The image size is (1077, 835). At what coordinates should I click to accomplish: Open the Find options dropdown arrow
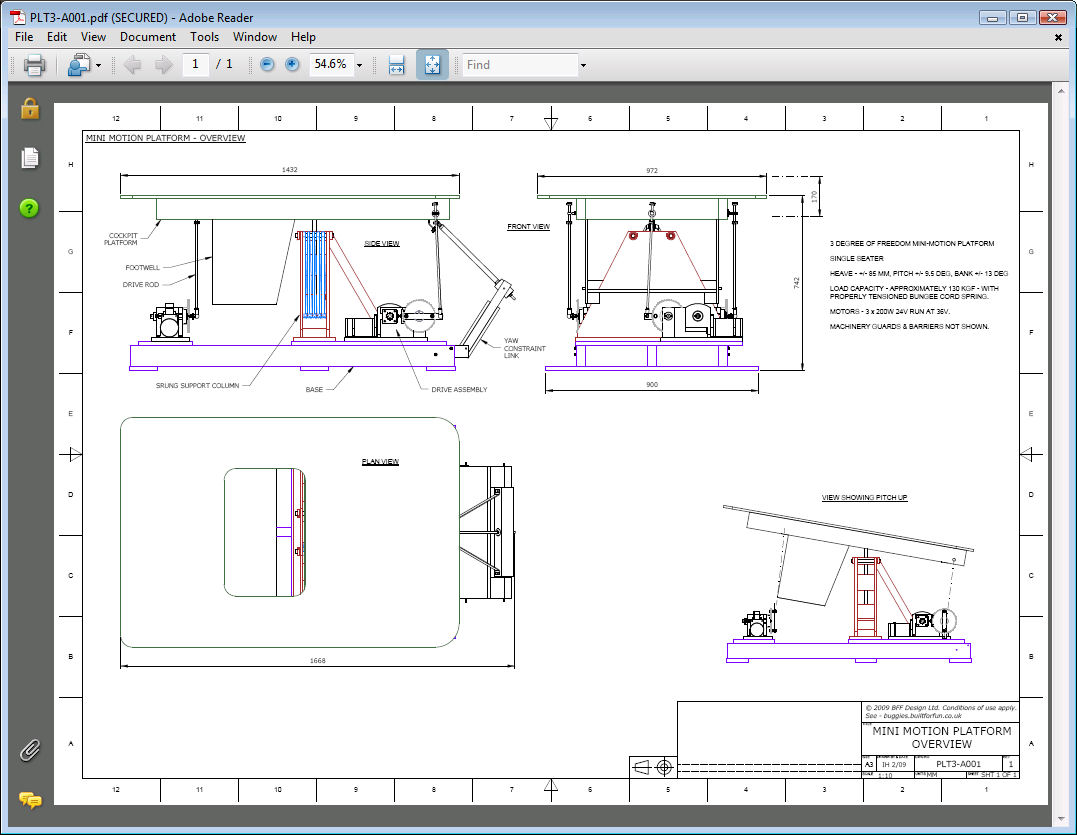582,66
